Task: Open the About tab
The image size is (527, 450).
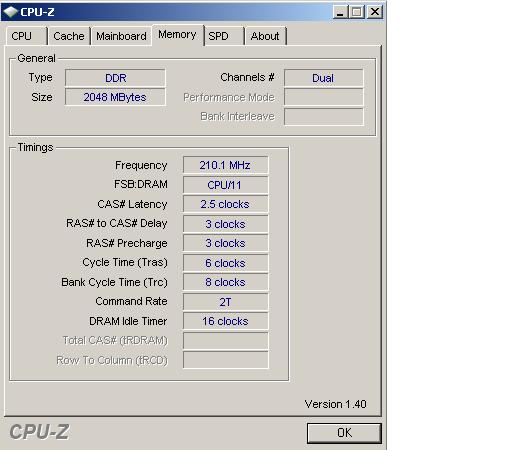Action: tap(265, 36)
